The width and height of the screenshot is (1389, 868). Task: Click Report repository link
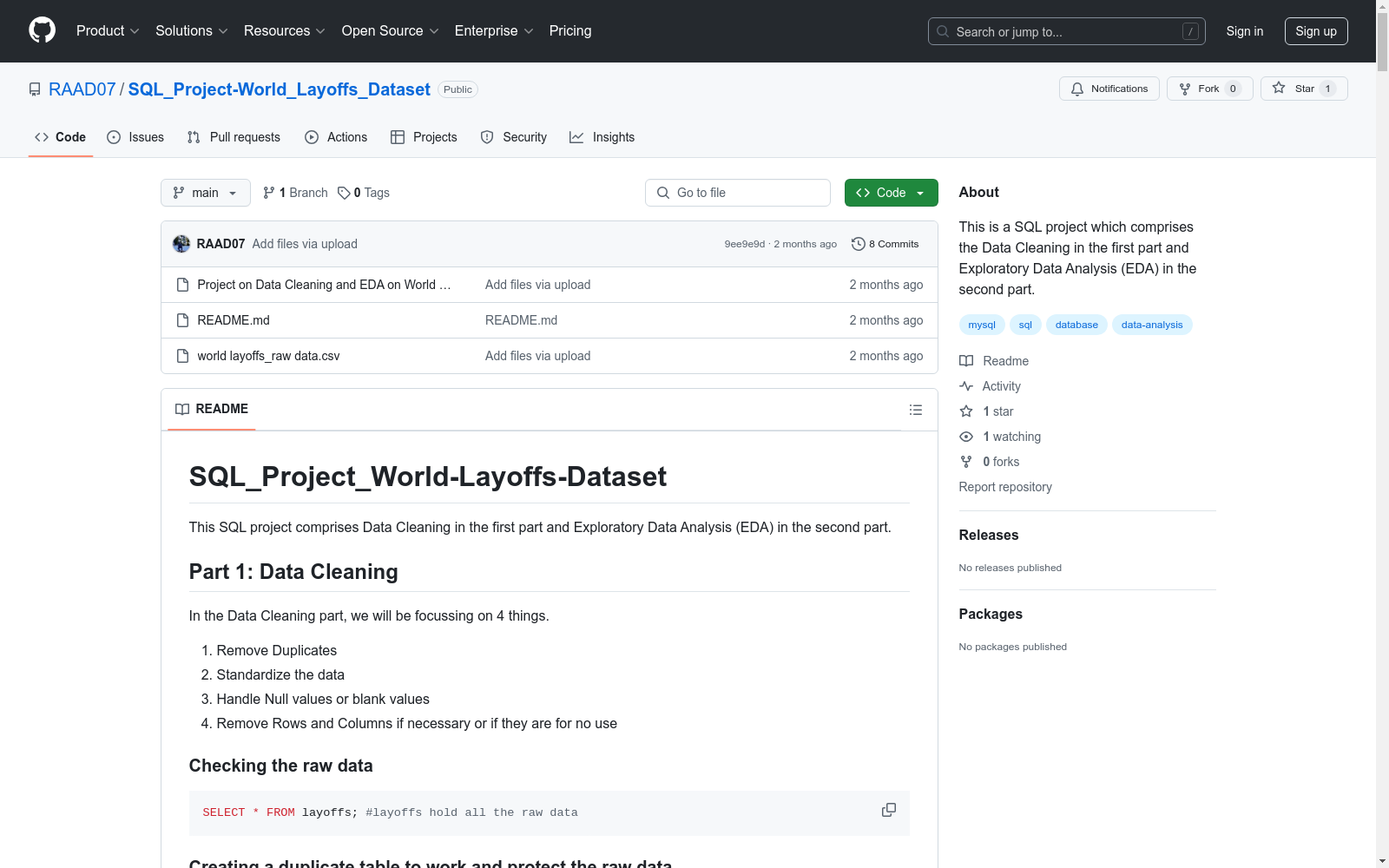1005,487
